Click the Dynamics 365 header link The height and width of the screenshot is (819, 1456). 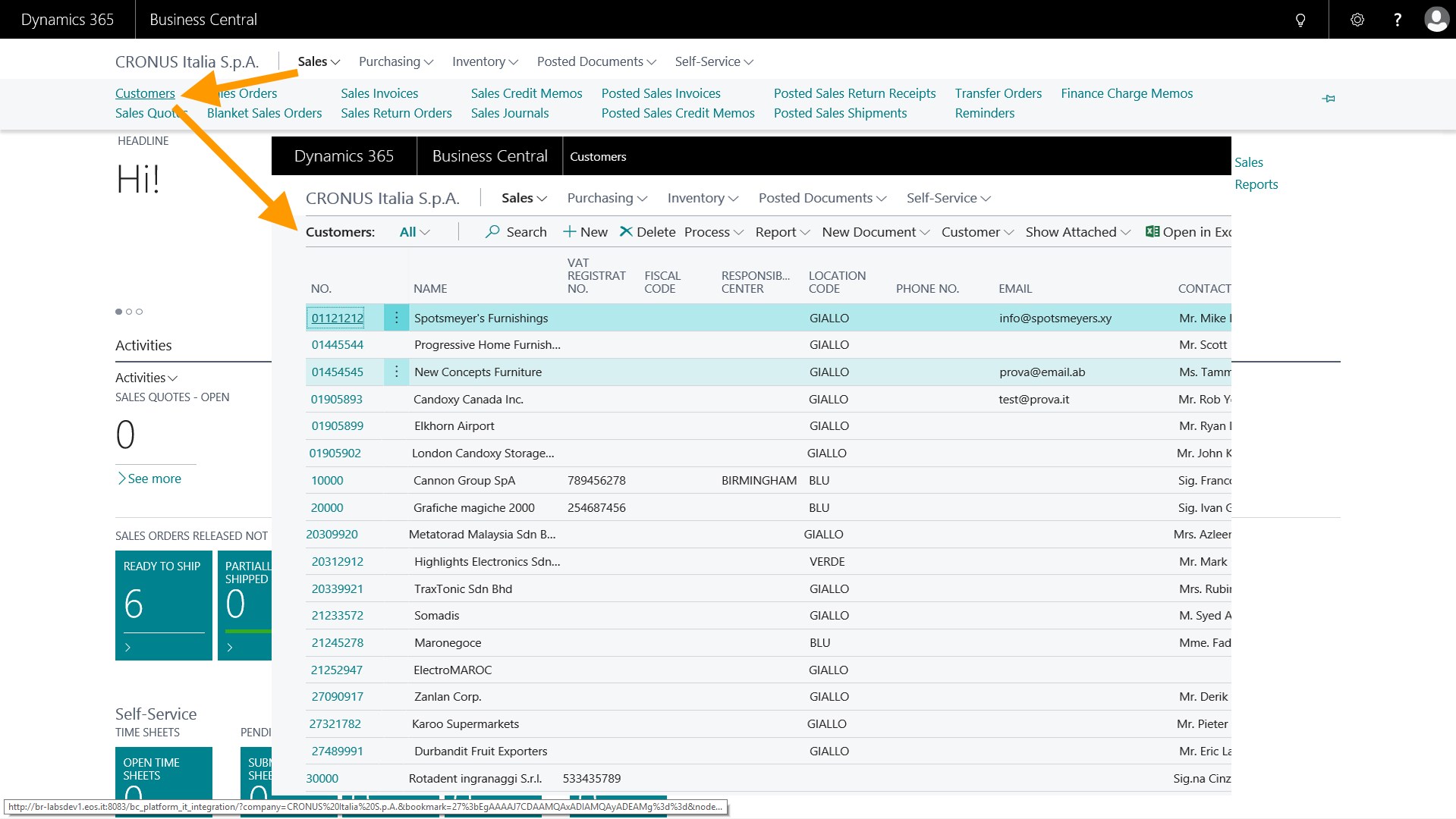68,20
